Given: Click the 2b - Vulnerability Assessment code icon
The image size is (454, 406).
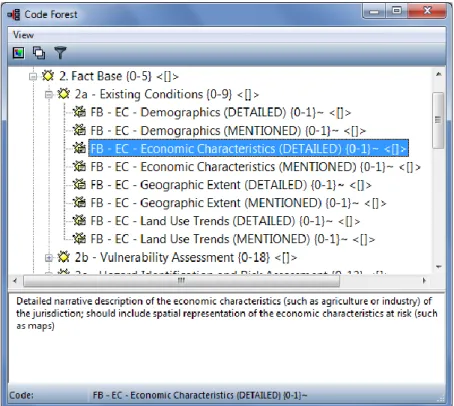Looking at the screenshot, I should [63, 257].
